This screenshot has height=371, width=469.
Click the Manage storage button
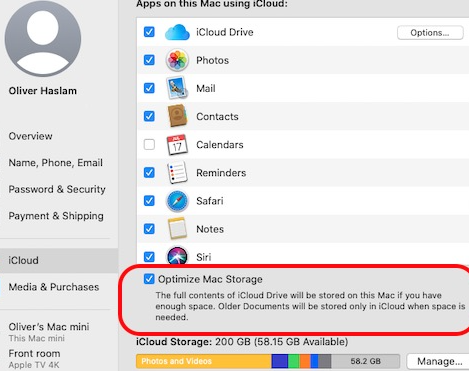(x=439, y=361)
